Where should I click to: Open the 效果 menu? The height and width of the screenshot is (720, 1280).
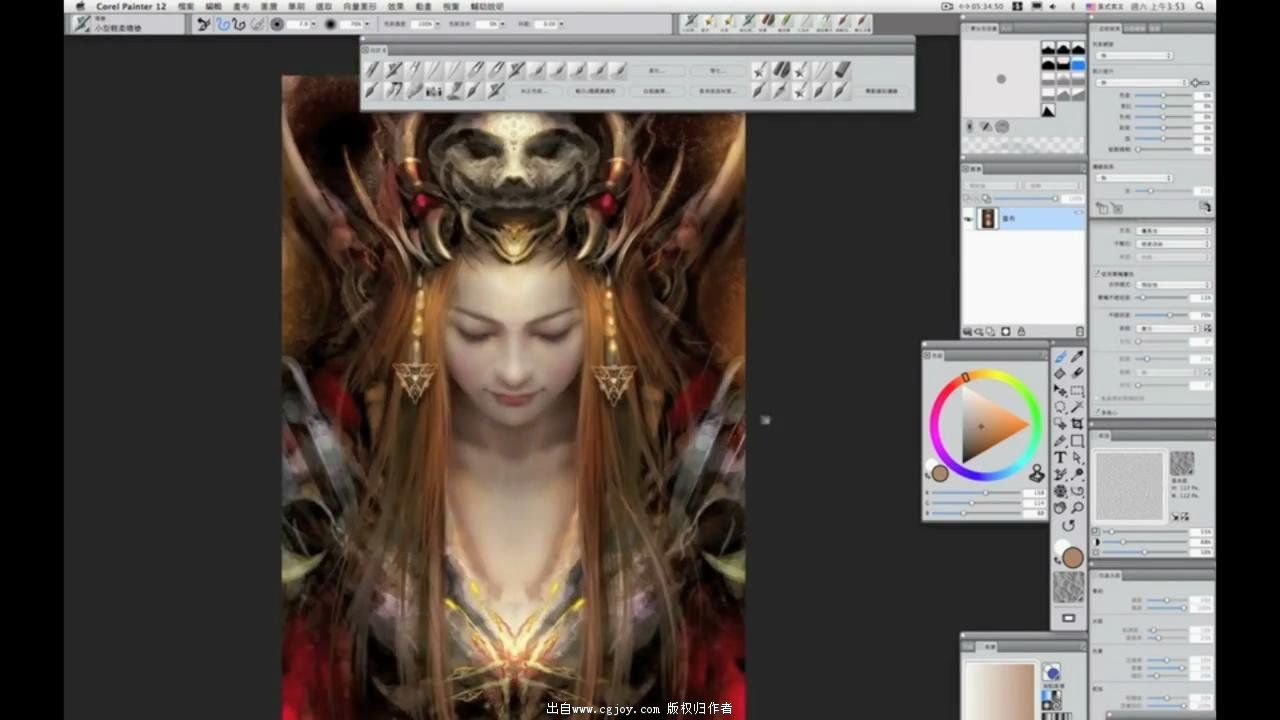tap(396, 6)
